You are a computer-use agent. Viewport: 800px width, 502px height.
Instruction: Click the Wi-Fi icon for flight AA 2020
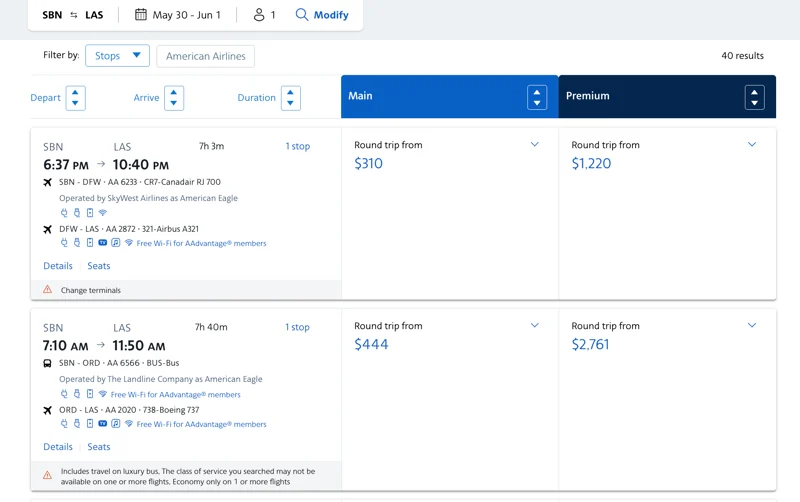129,424
